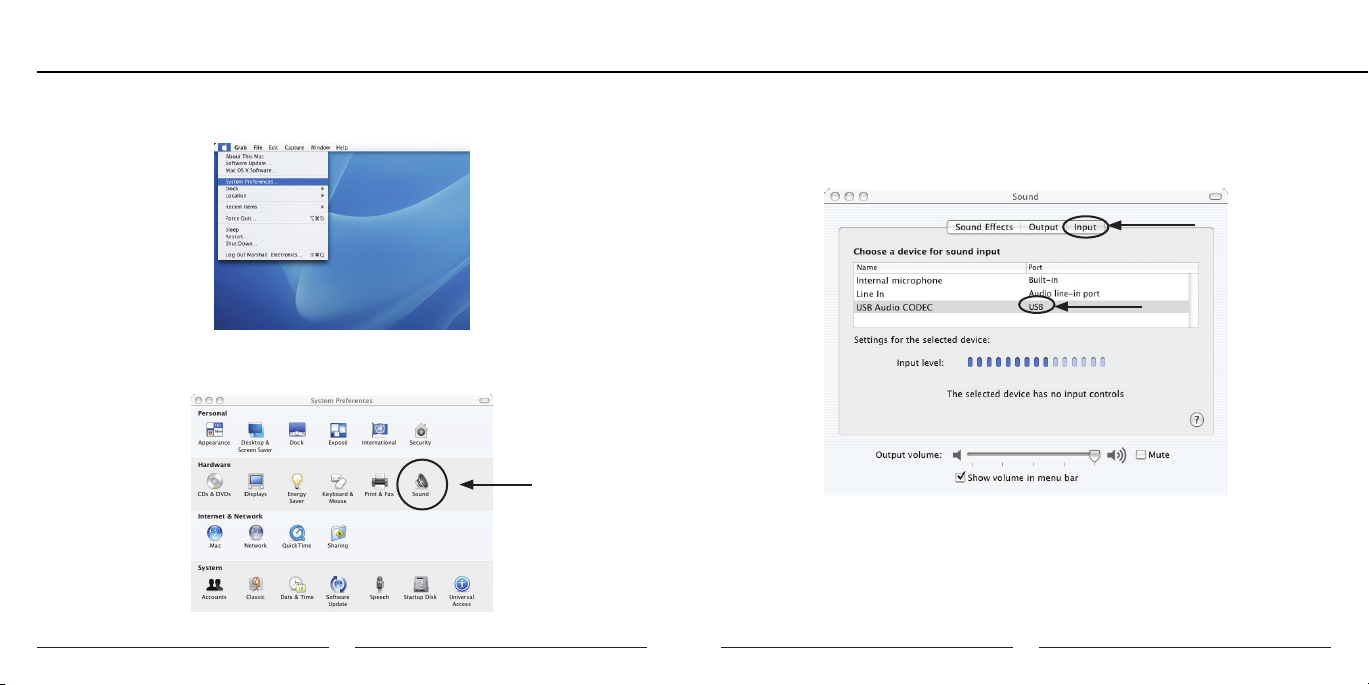Image resolution: width=1369 pixels, height=685 pixels.
Task: Open the Help menu
Action: (342, 147)
